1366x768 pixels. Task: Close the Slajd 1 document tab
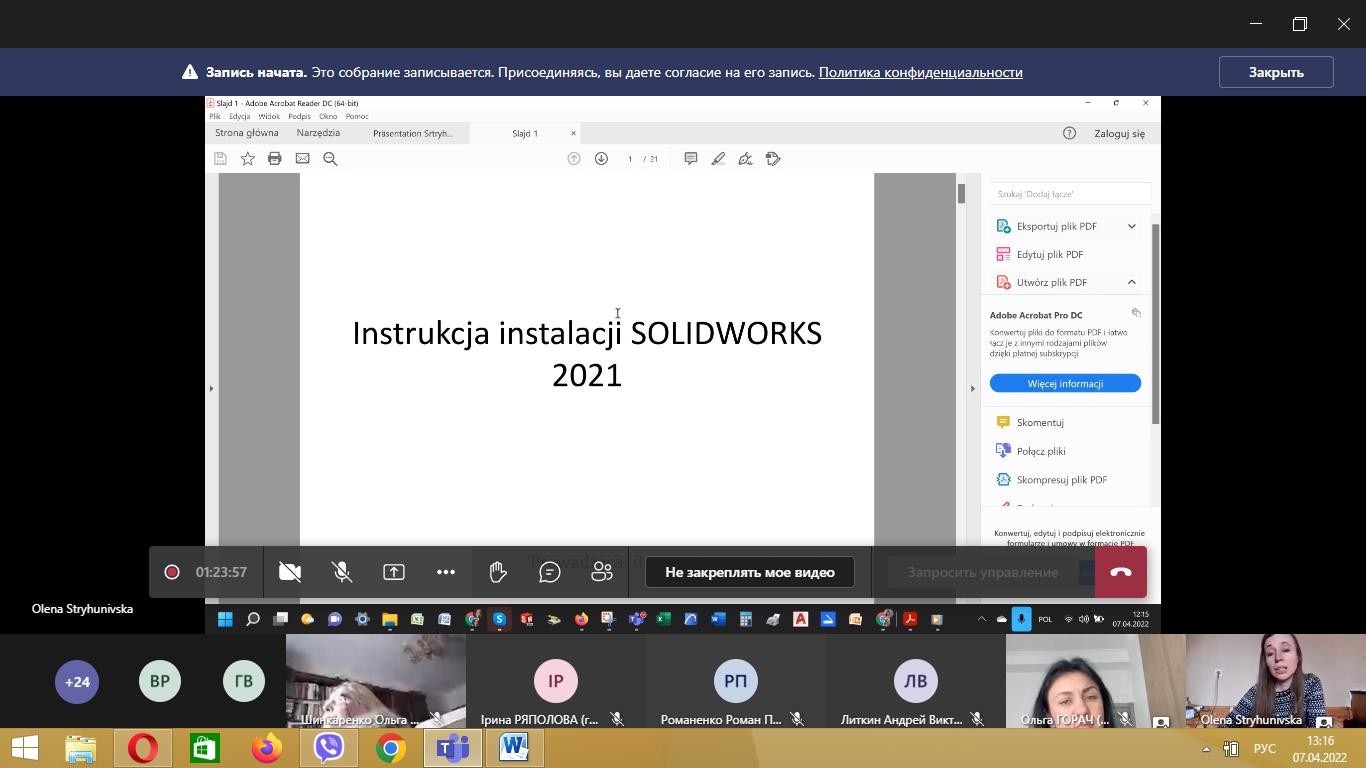coord(573,133)
